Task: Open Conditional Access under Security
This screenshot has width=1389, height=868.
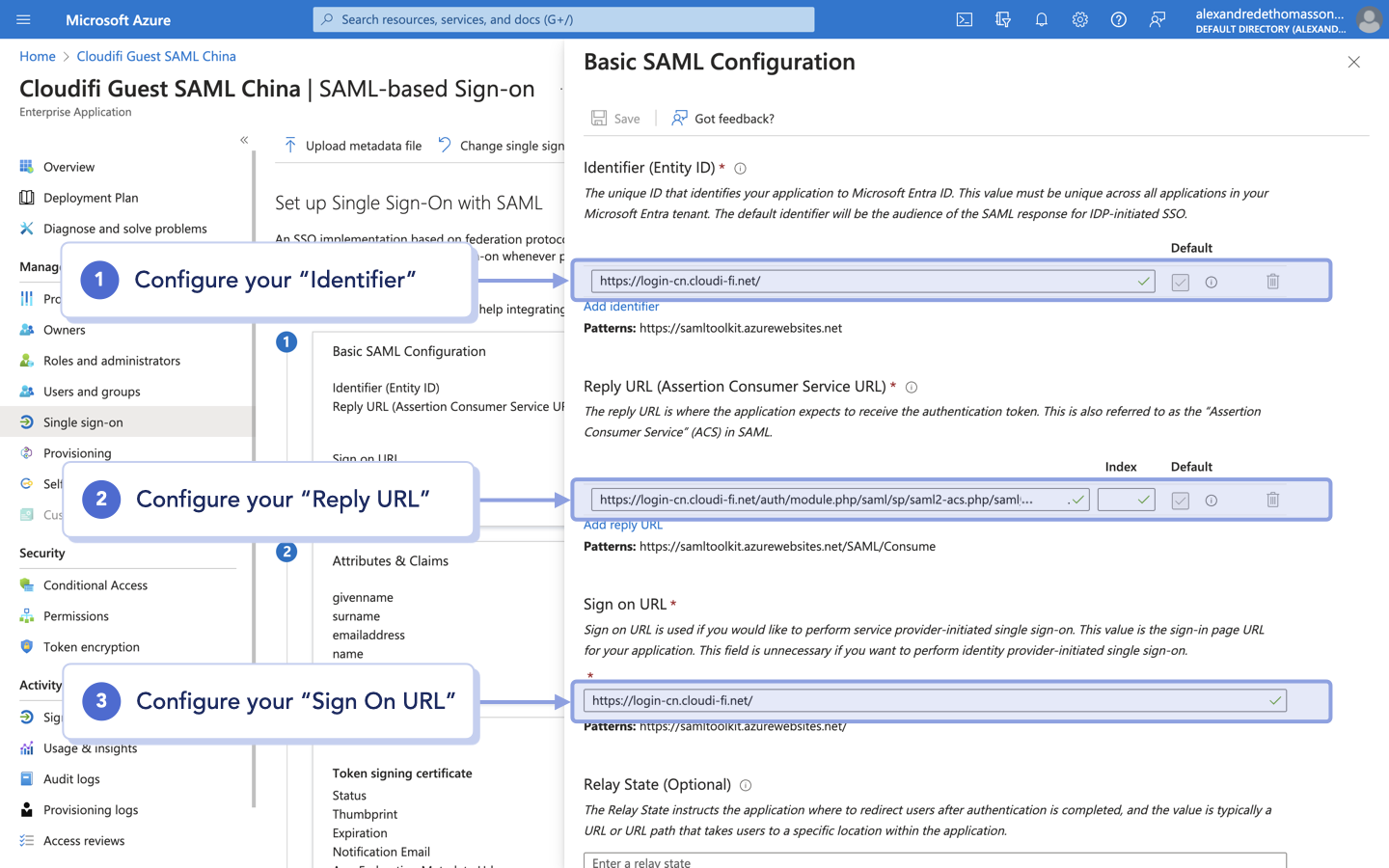Action: pyautogui.click(x=94, y=584)
